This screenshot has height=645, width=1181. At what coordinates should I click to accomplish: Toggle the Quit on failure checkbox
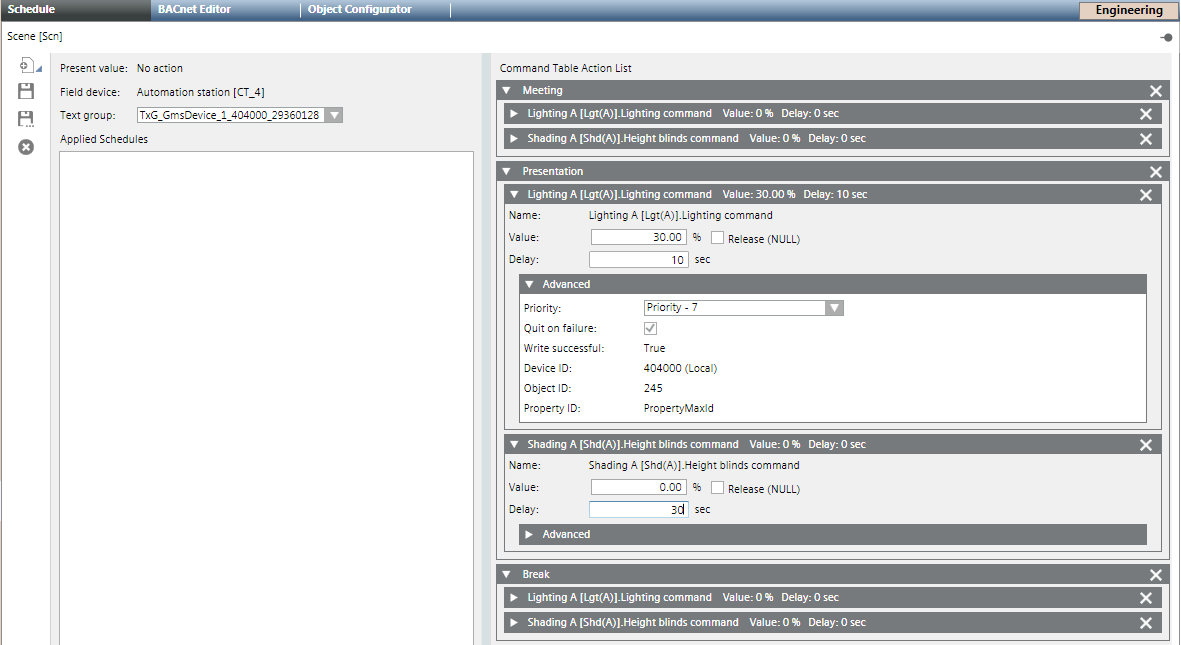[650, 328]
